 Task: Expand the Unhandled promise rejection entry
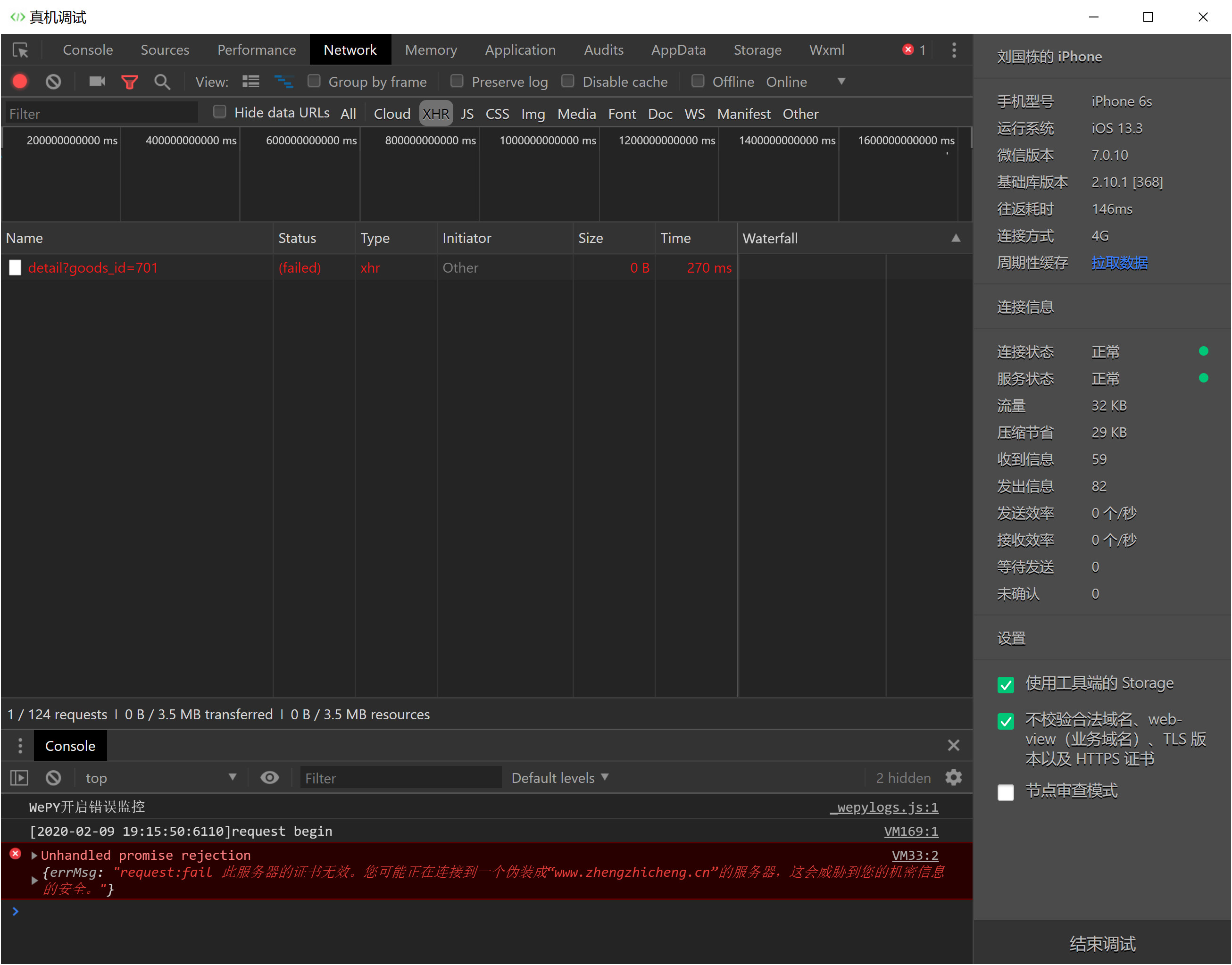pos(34,855)
